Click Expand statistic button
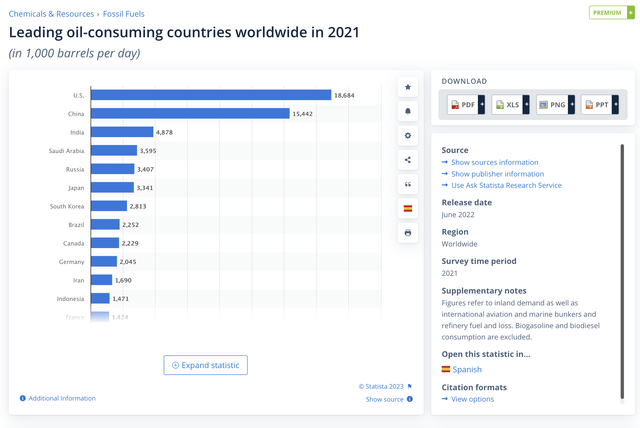 click(x=206, y=365)
